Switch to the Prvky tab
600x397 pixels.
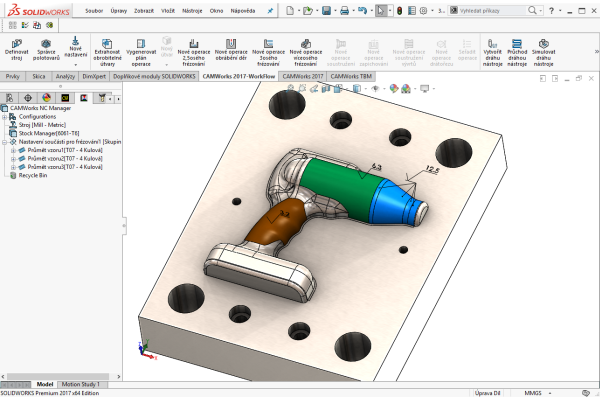point(13,77)
